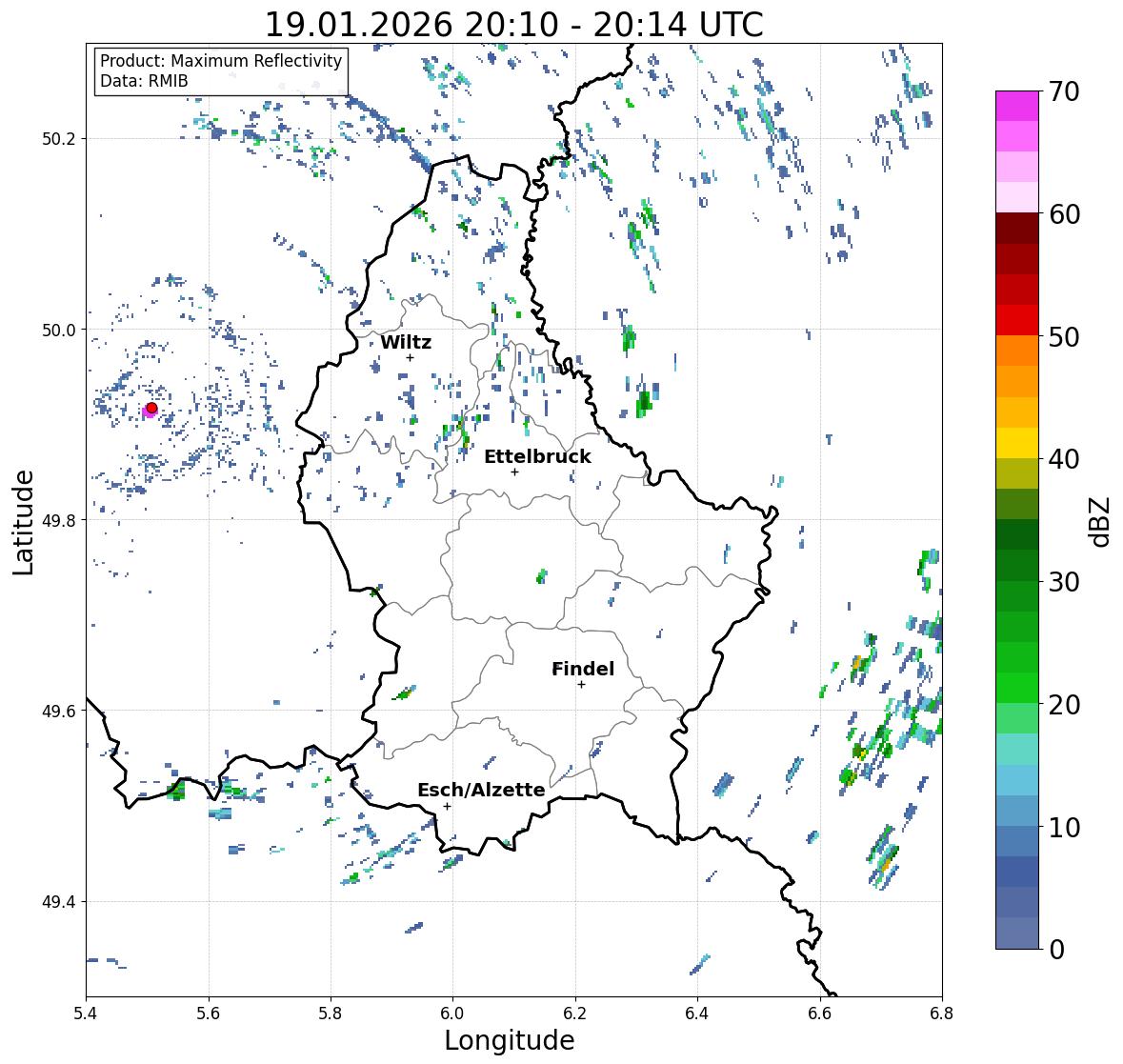
Task: Click the yellow colorbar segment above 40
Action: [1017, 443]
